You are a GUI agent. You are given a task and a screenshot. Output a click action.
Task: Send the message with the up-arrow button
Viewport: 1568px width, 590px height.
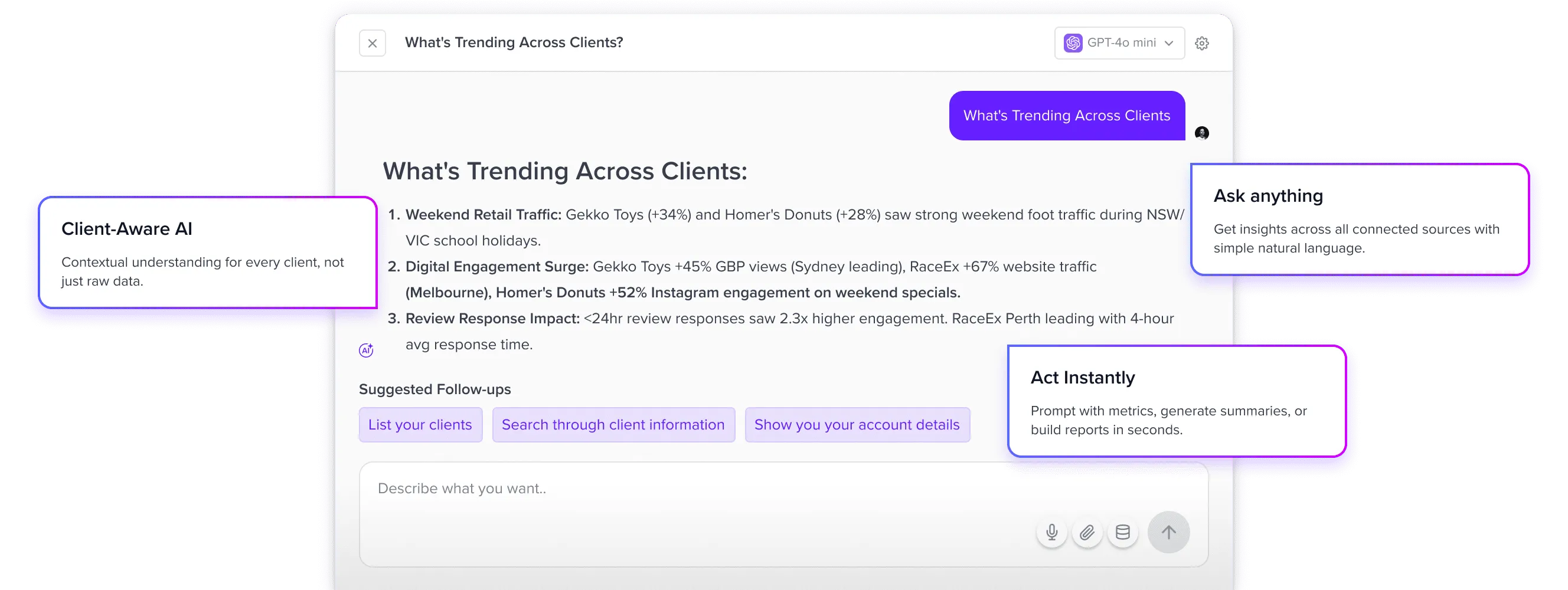click(x=1168, y=532)
